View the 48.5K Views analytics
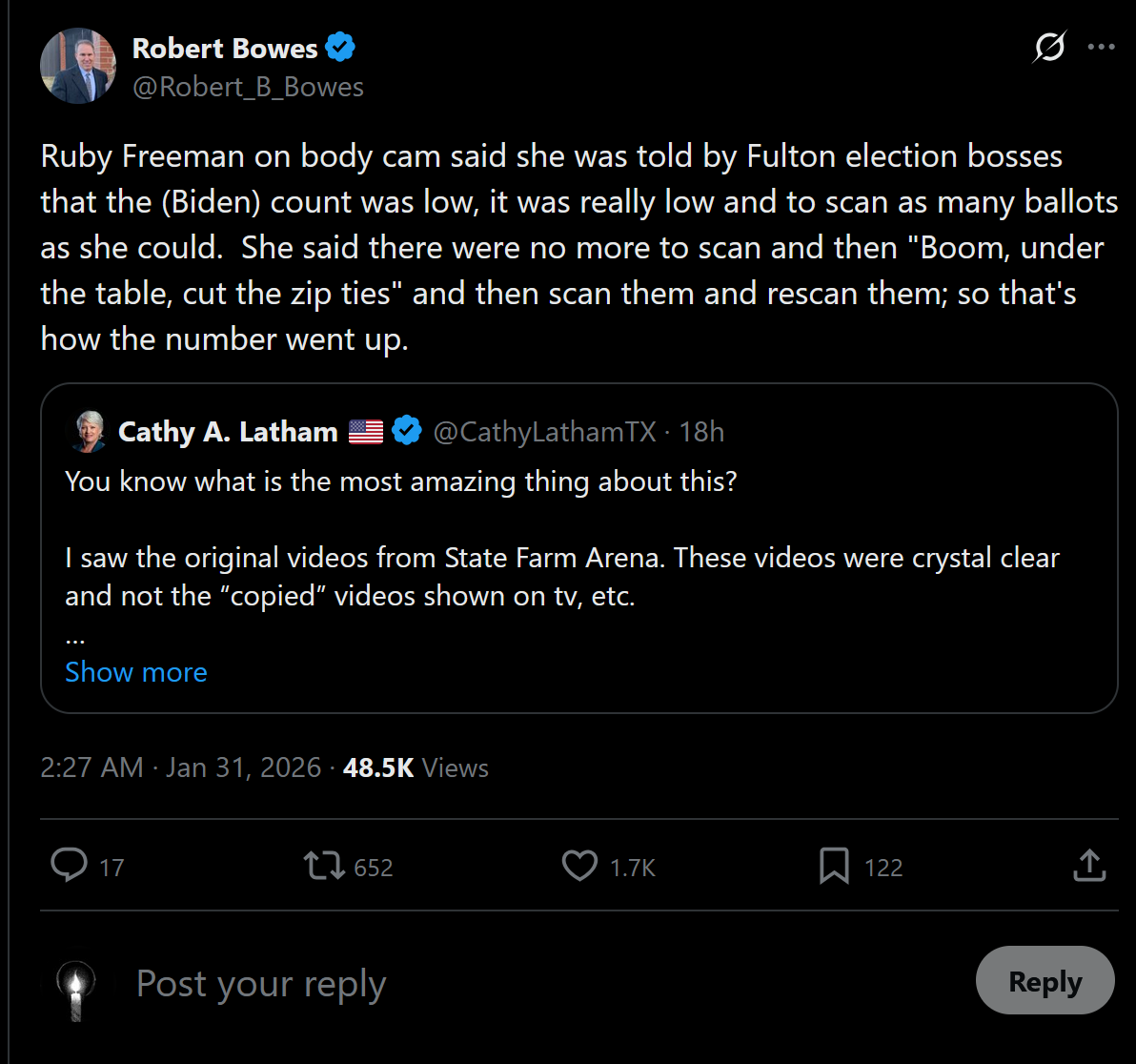The image size is (1136, 1064). point(416,767)
